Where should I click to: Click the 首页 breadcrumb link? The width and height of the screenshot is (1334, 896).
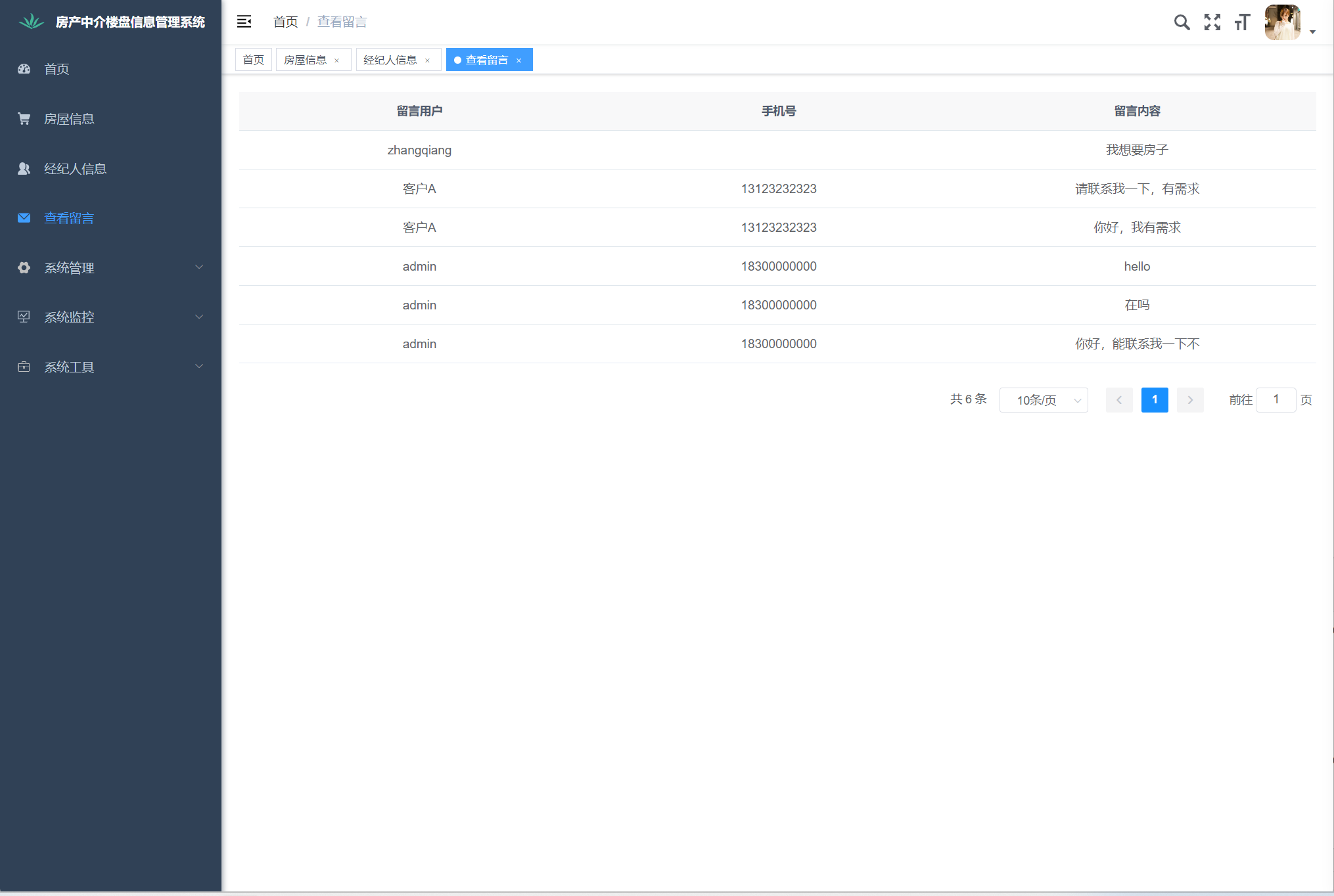point(285,22)
